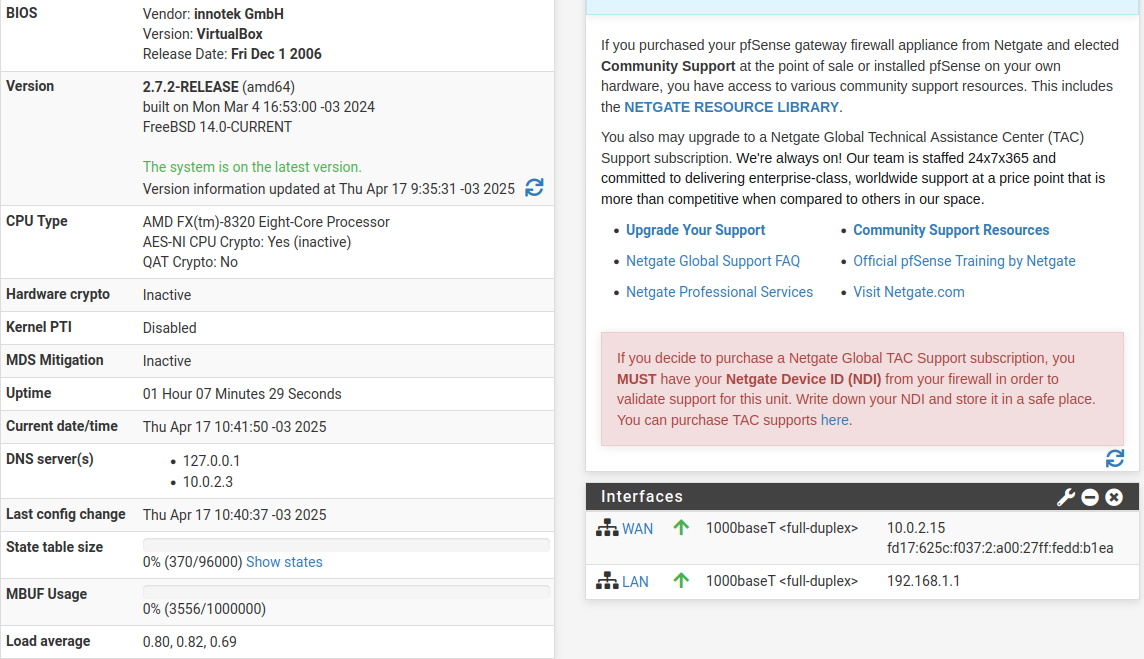Follow Upgrade Your Support link
The image size is (1144, 659).
click(x=695, y=230)
